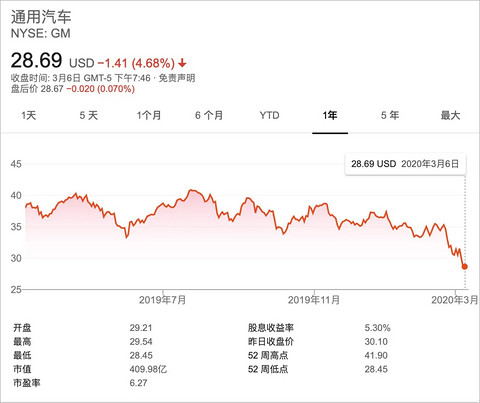
Task: Click the 通用汽车 company title
Action: pos(41,17)
